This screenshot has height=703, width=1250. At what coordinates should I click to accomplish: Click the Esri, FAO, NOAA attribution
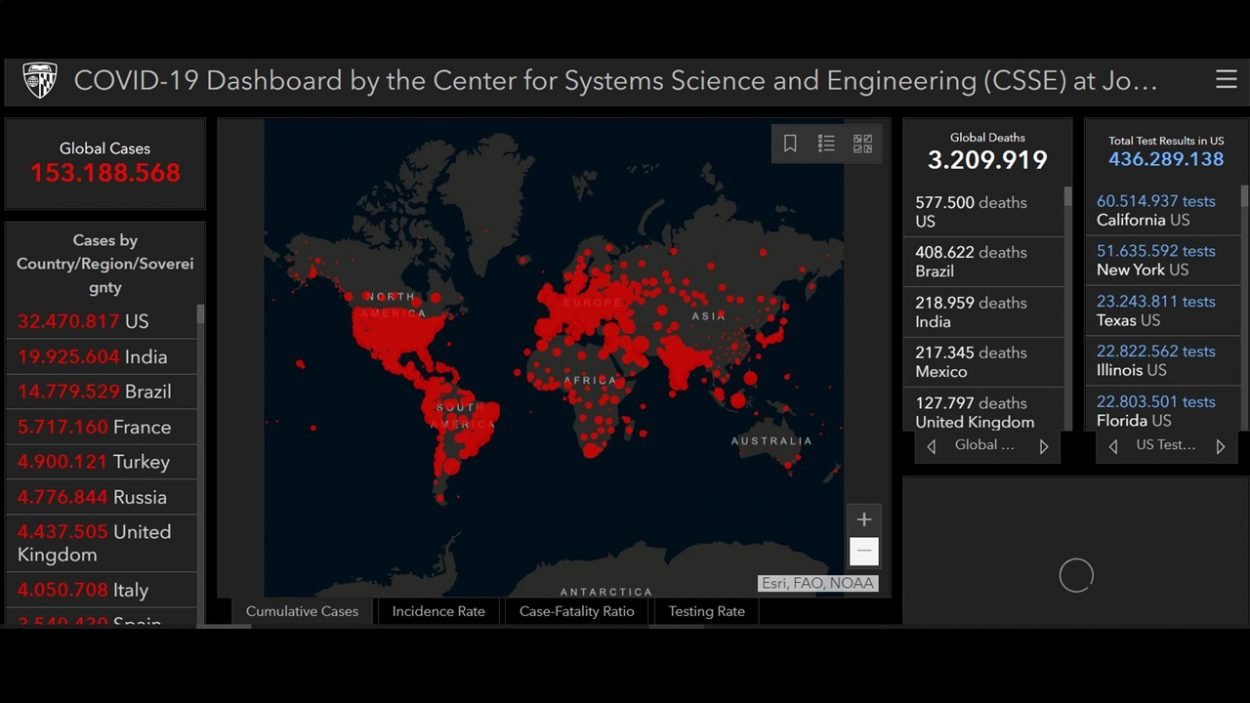click(x=817, y=583)
